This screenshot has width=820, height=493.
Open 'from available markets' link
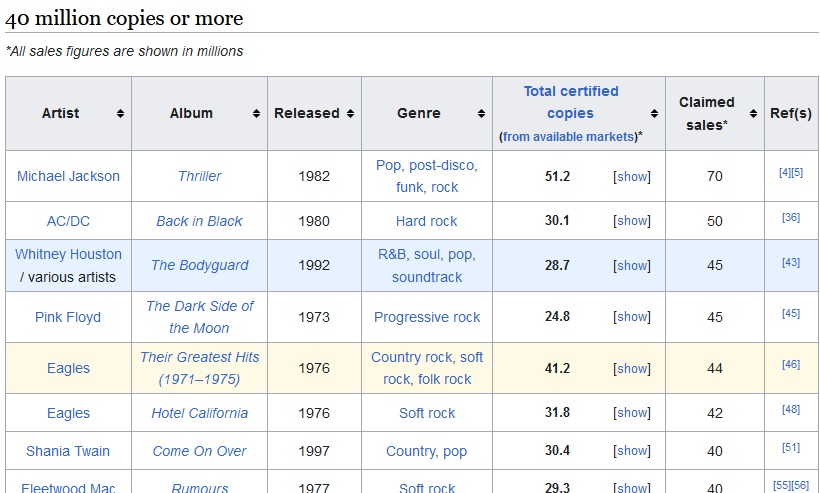(568, 136)
